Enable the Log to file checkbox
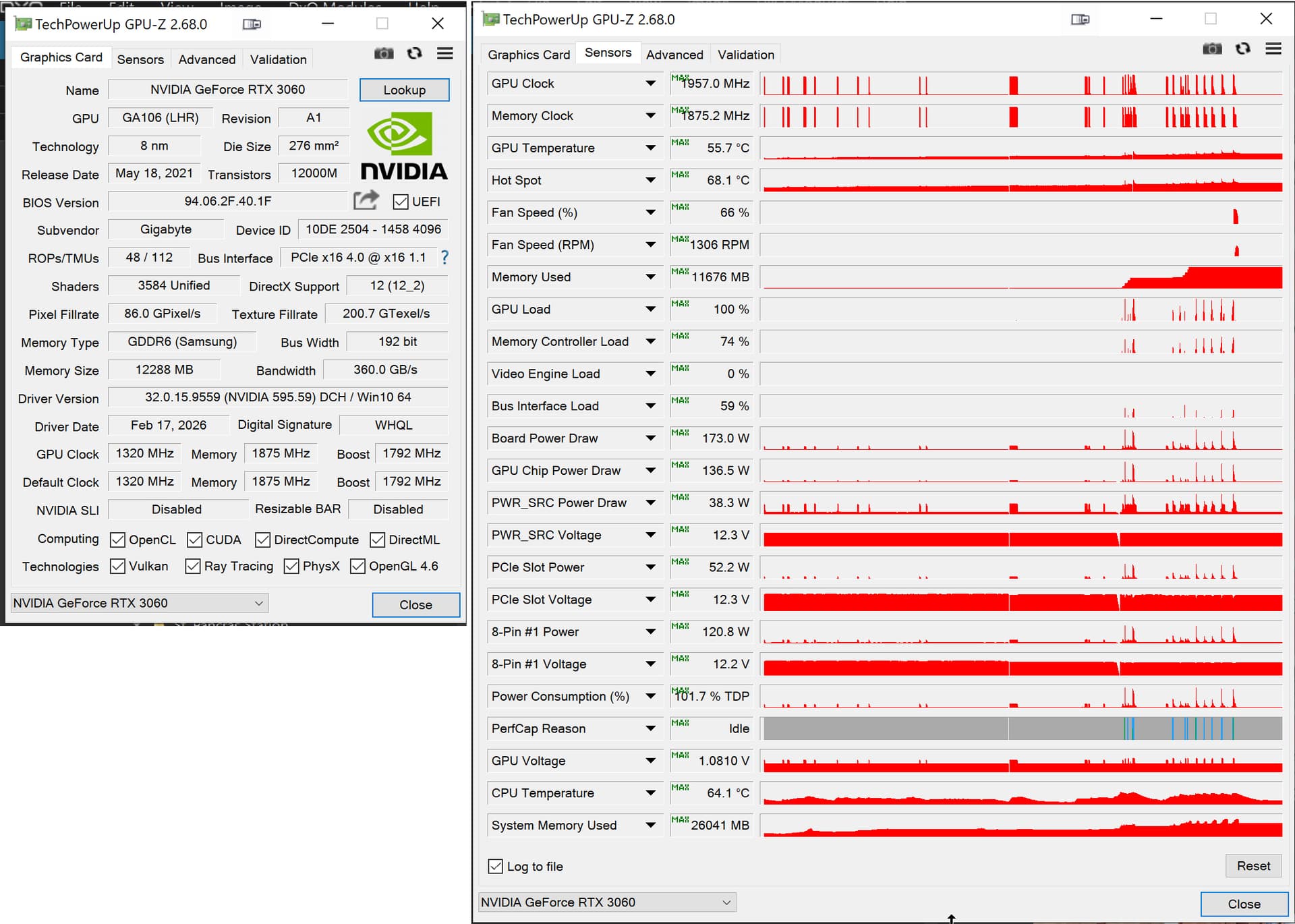This screenshot has width=1295, height=924. click(x=496, y=867)
